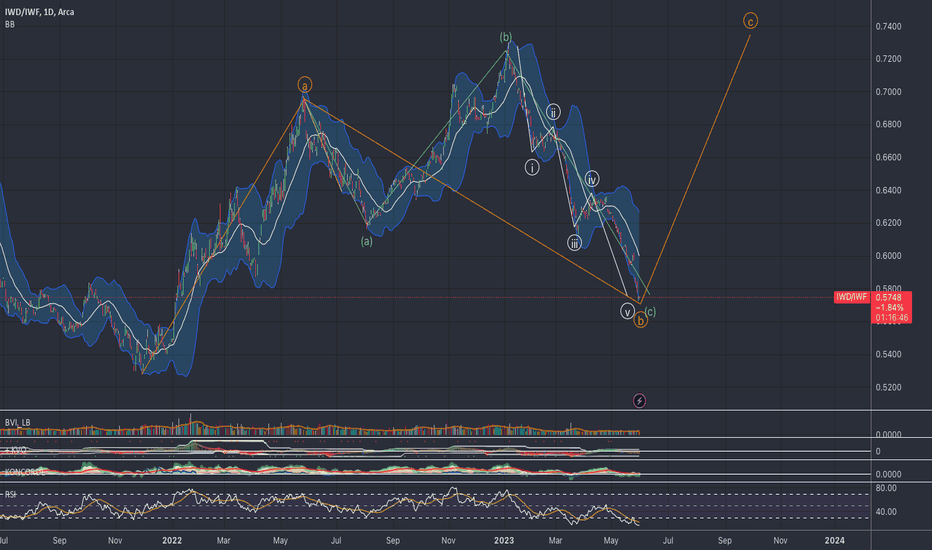Select the orange circled 'b' wave label
This screenshot has width=932, height=550.
click(640, 321)
